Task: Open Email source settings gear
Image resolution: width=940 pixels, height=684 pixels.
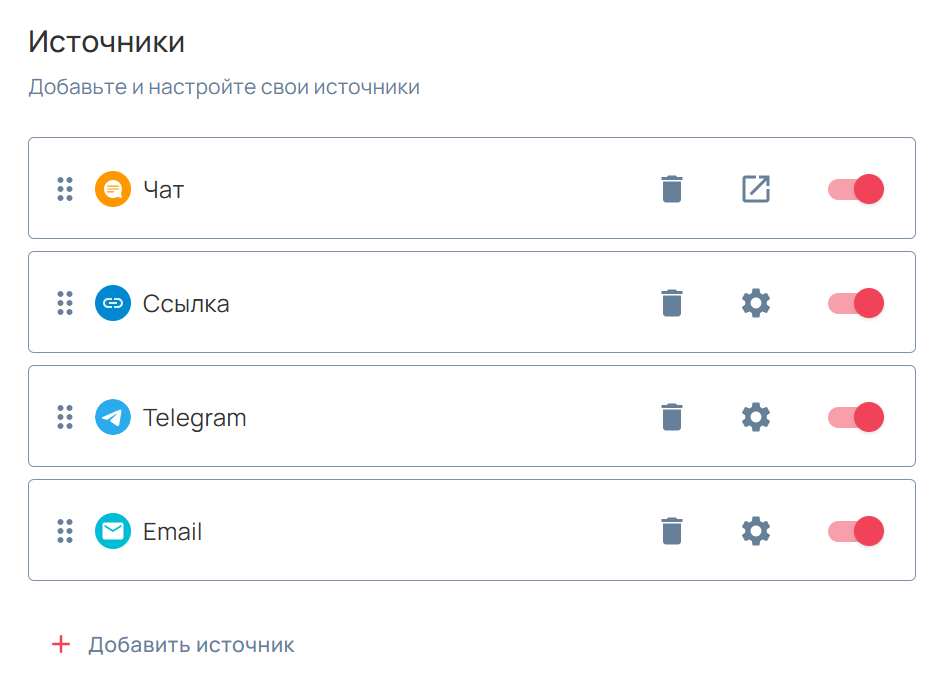Action: pyautogui.click(x=756, y=530)
